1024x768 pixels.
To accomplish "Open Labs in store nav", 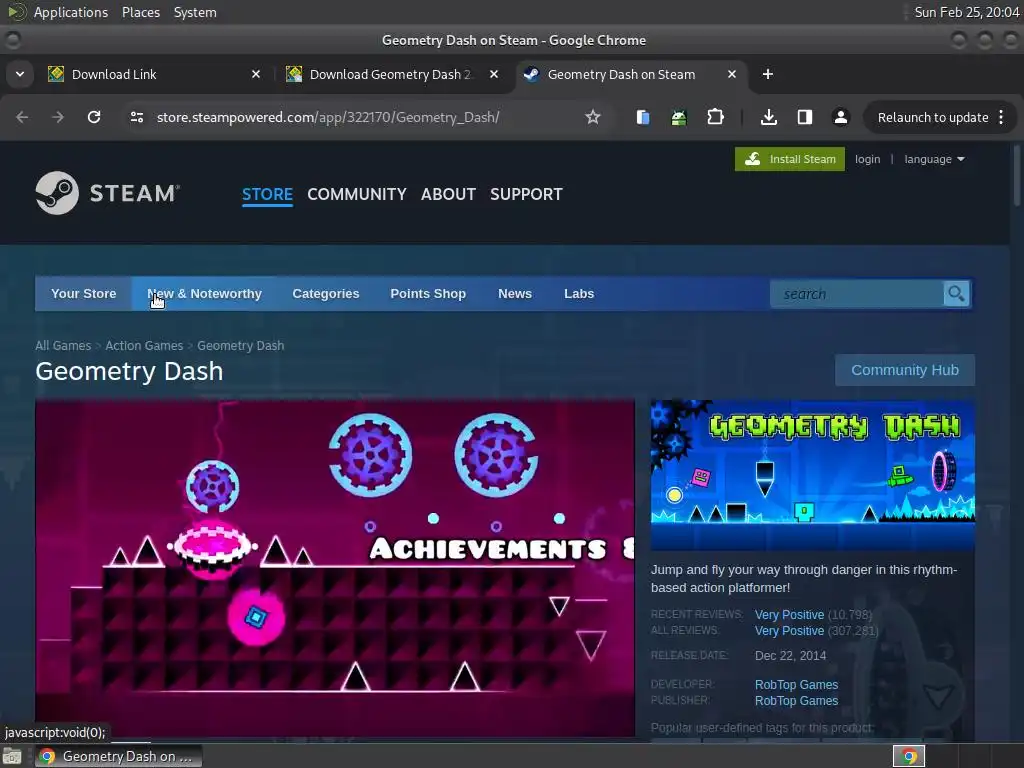I will [579, 294].
